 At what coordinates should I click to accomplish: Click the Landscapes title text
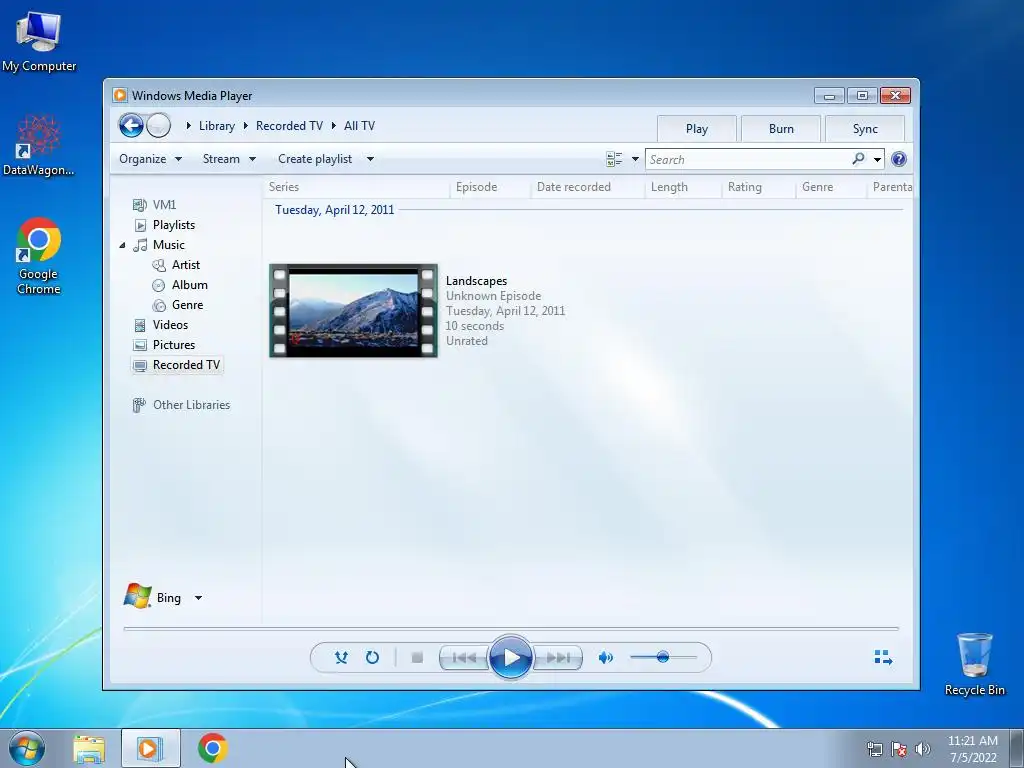tap(476, 281)
